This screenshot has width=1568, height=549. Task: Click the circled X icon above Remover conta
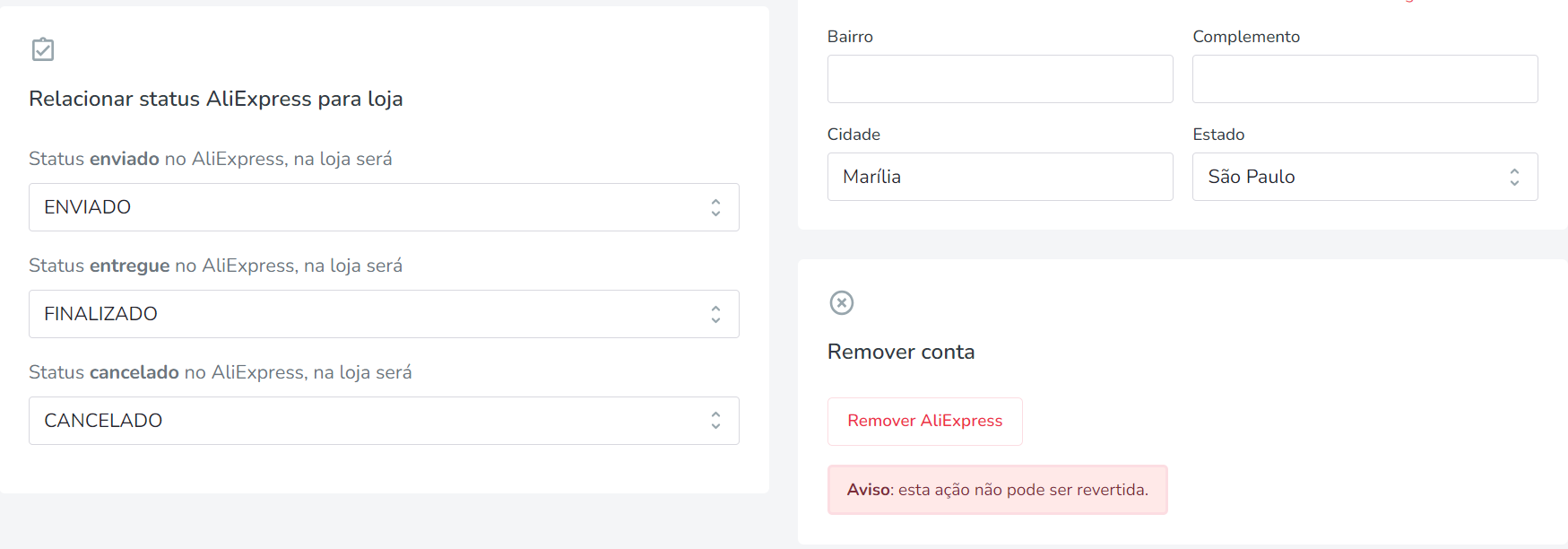point(842,302)
